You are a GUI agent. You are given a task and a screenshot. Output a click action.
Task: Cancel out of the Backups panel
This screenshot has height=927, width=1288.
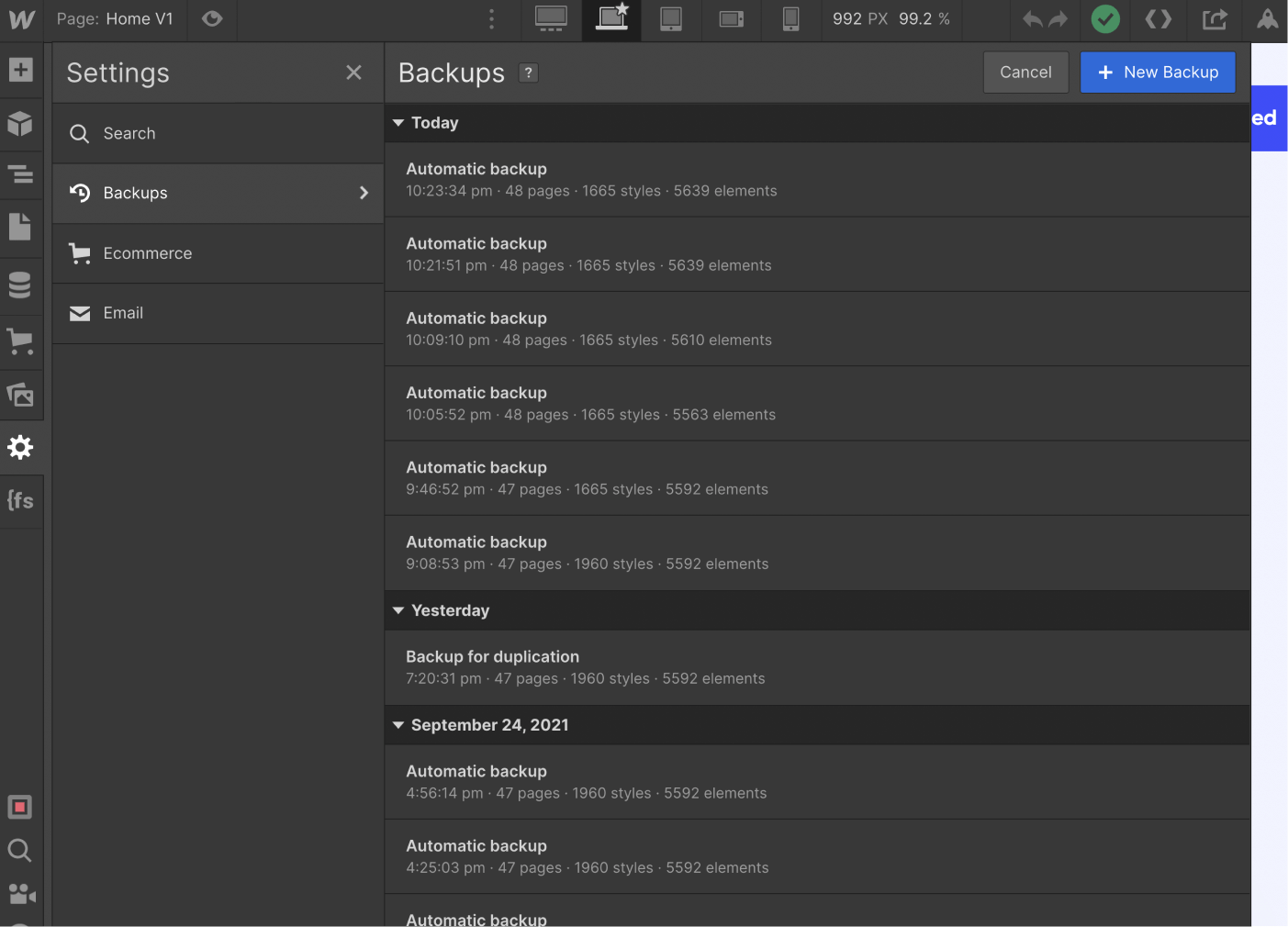click(x=1025, y=72)
